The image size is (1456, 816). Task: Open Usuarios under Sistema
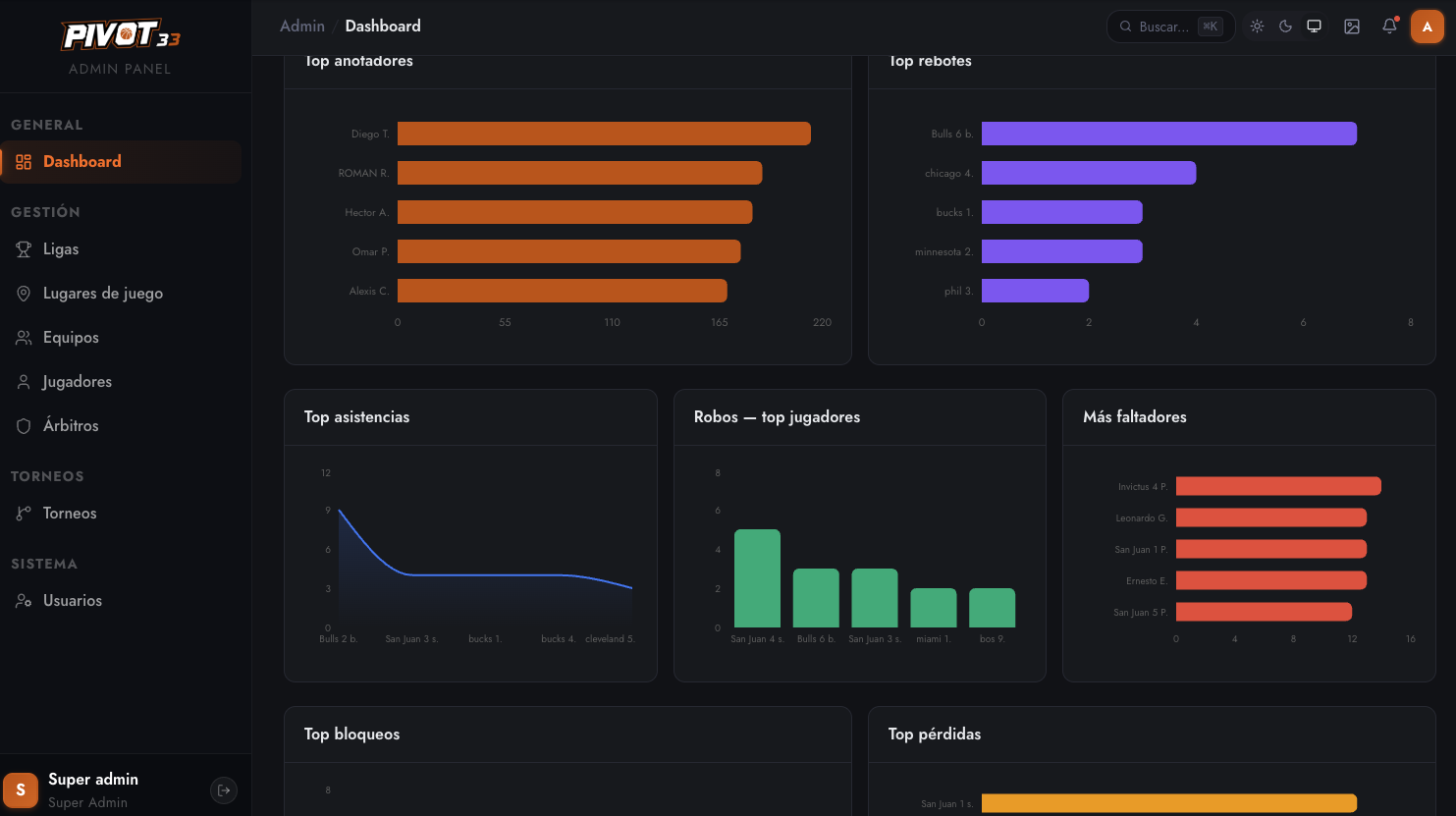click(121, 601)
